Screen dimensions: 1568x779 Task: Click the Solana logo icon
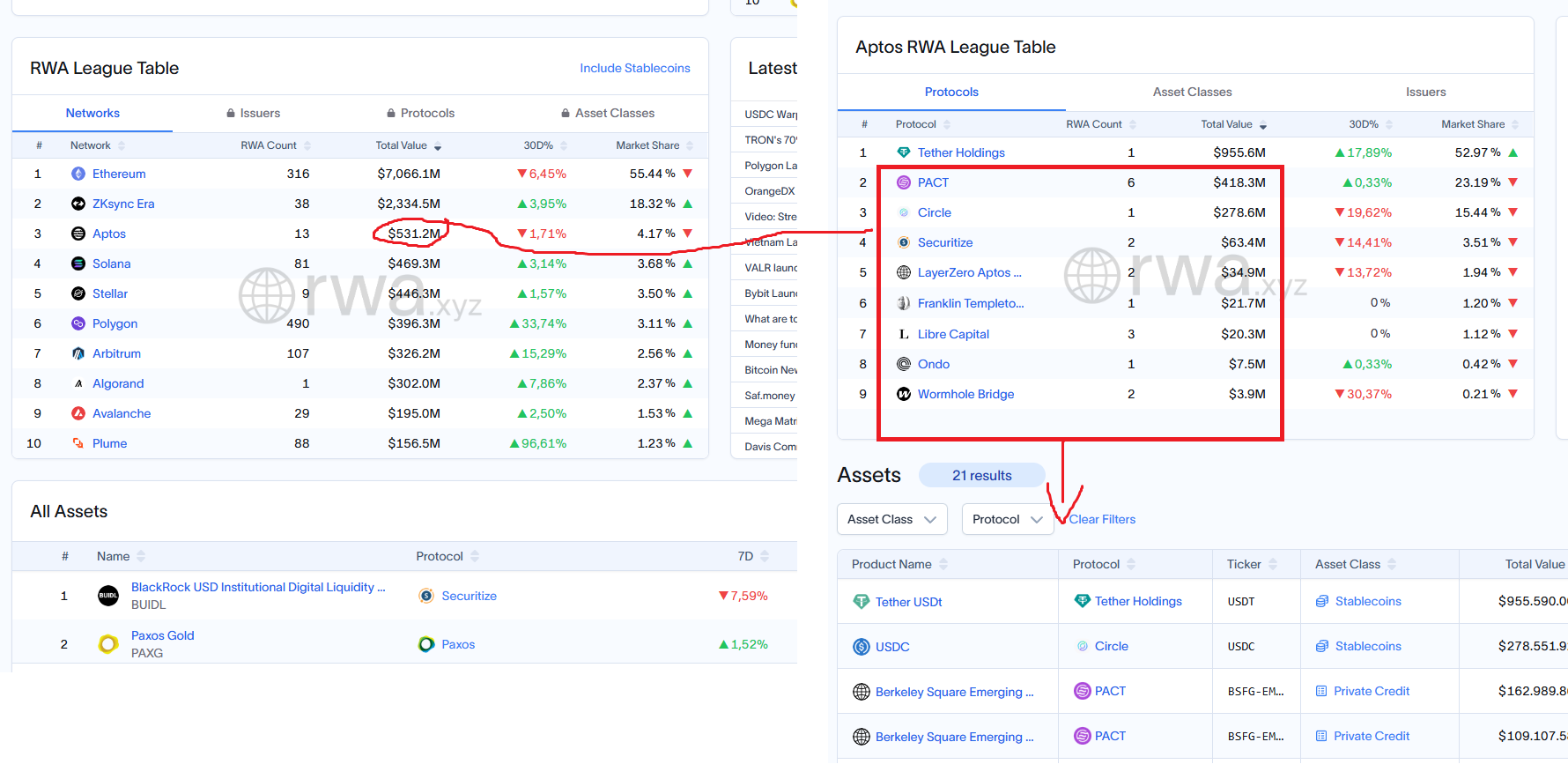78,263
